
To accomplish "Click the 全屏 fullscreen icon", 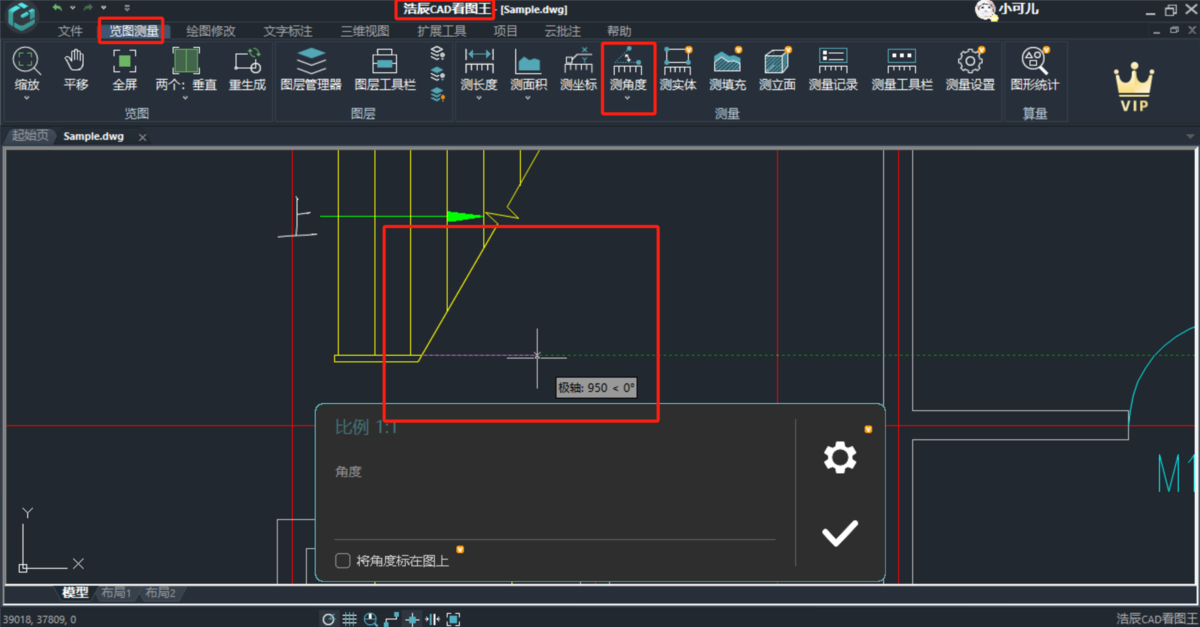I will (124, 68).
